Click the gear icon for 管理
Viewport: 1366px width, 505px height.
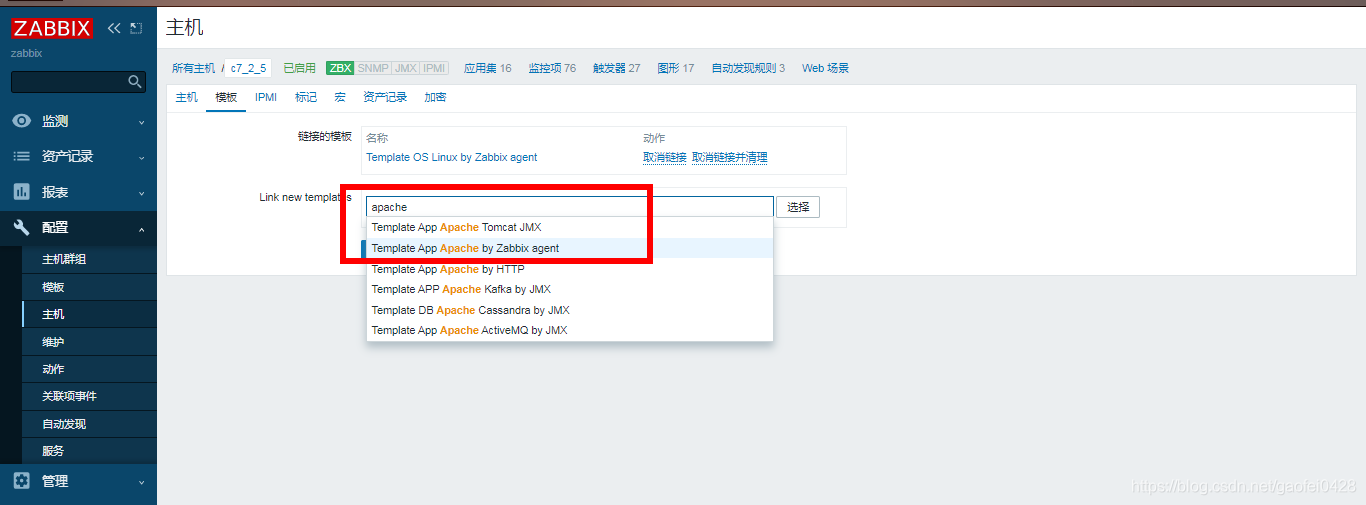[x=21, y=481]
